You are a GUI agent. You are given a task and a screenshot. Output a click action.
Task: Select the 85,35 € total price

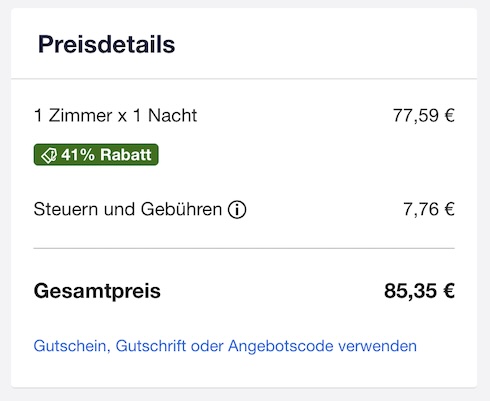pyautogui.click(x=419, y=291)
